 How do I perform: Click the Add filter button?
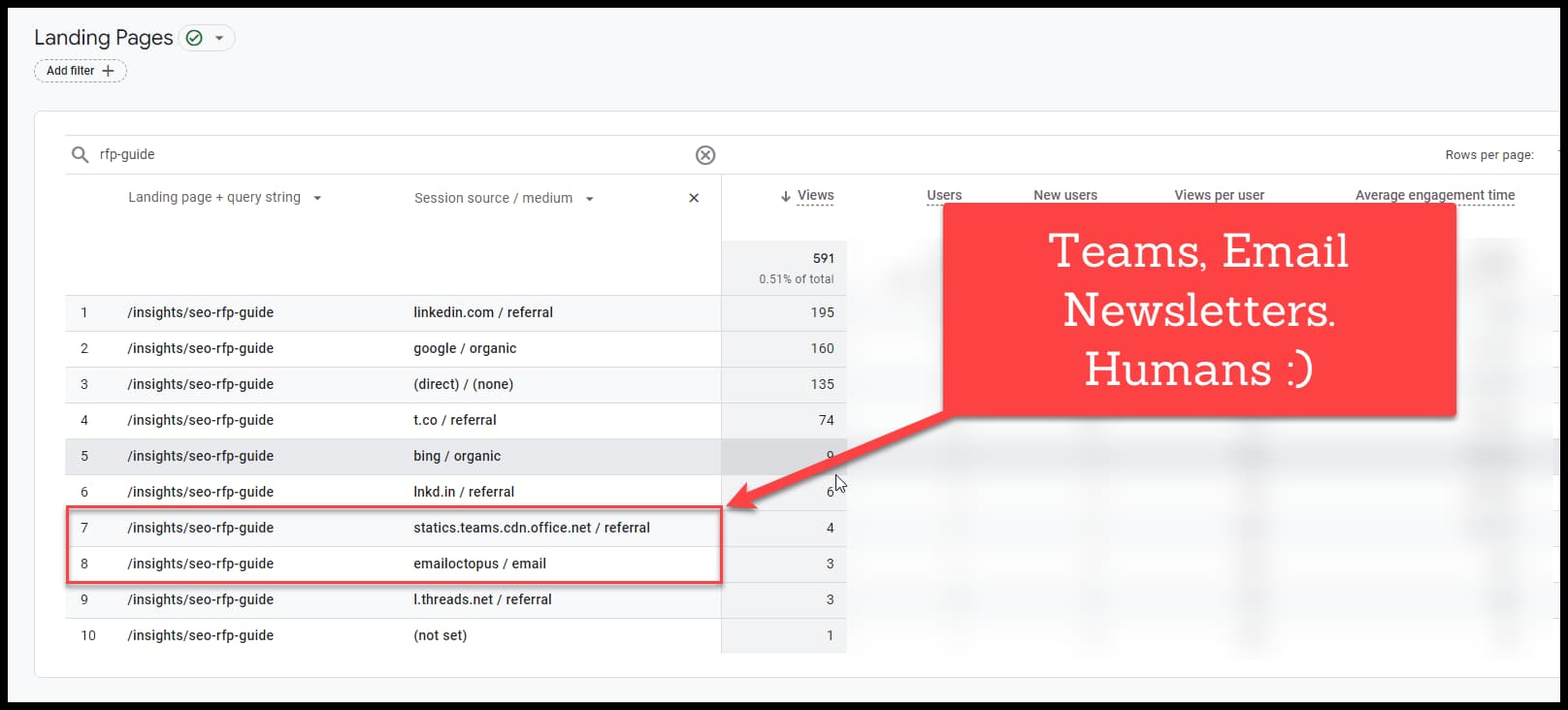(x=81, y=71)
